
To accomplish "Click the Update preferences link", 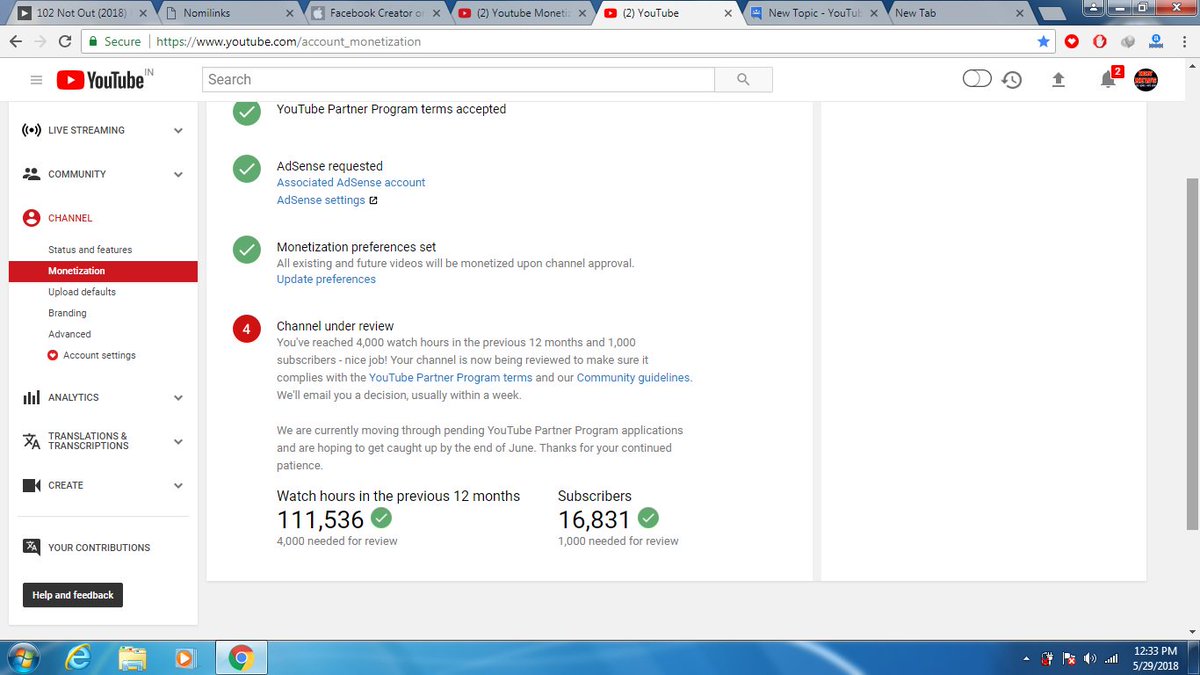I will [x=326, y=280].
